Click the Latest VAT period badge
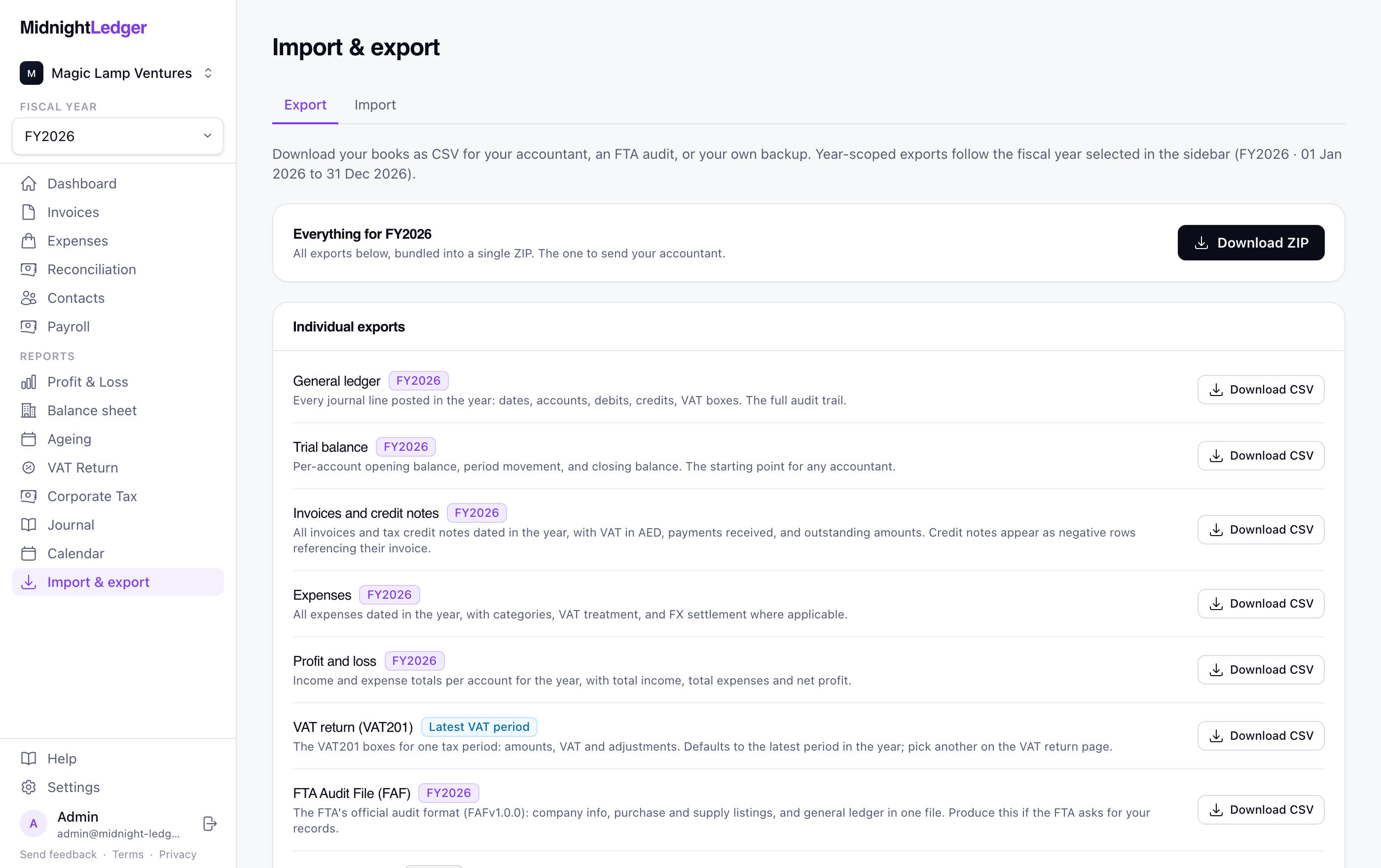The height and width of the screenshot is (868, 1381). tap(479, 727)
